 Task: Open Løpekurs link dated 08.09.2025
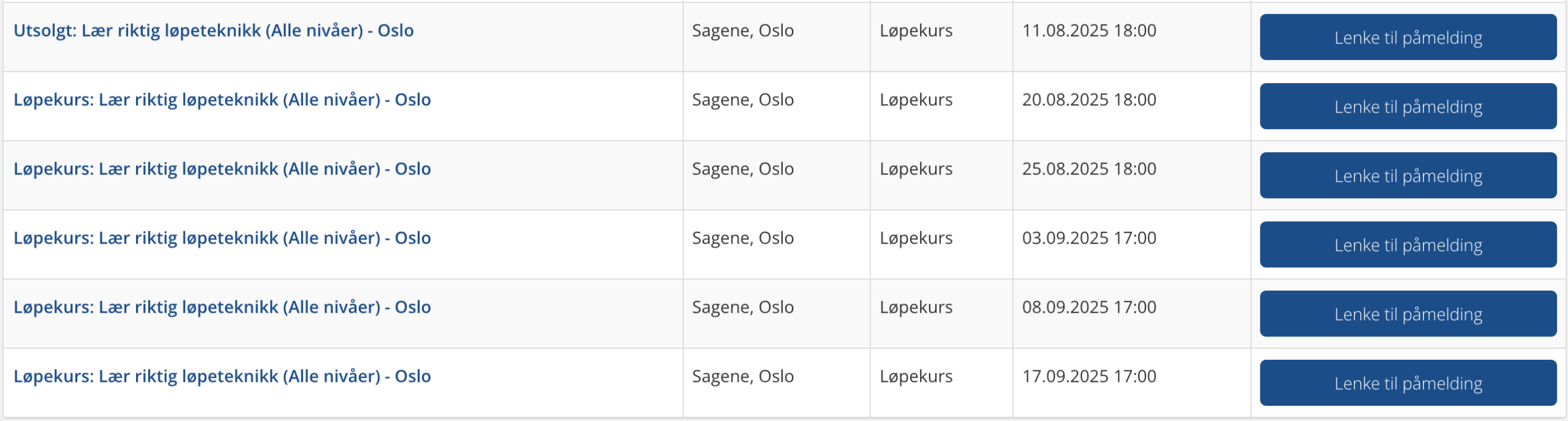click(222, 307)
